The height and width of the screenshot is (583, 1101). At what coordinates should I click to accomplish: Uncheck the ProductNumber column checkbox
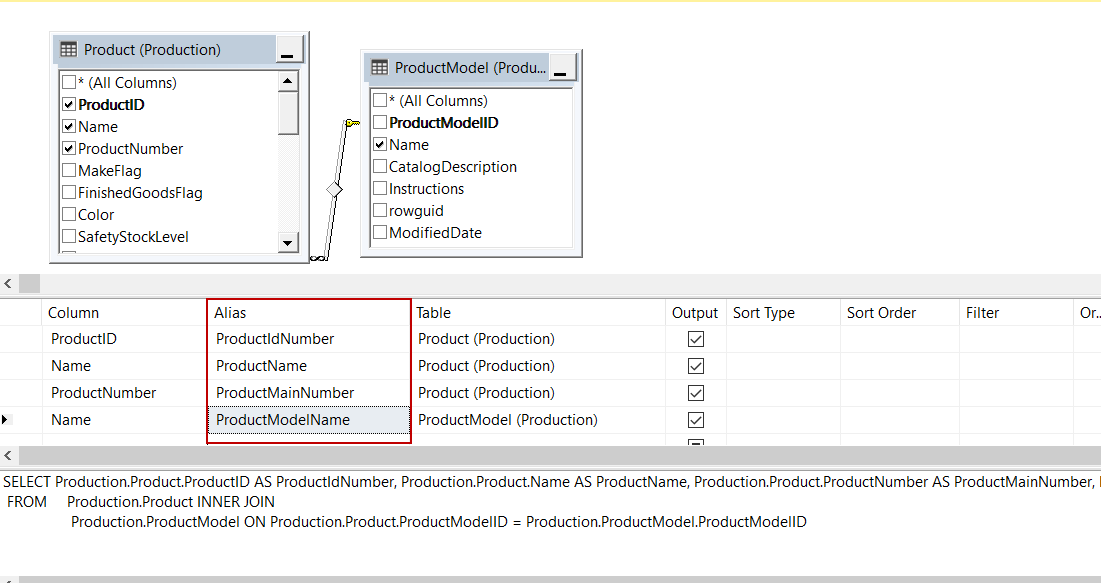[x=69, y=149]
